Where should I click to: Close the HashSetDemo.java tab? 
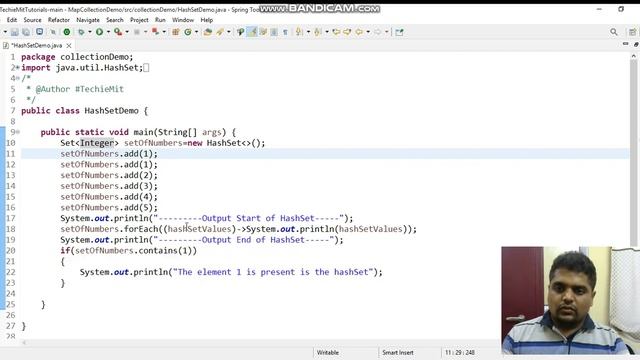[69, 46]
